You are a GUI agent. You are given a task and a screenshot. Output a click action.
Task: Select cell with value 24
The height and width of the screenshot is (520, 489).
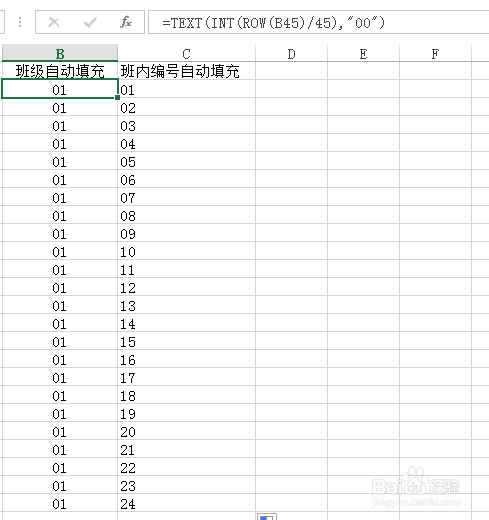click(x=187, y=504)
